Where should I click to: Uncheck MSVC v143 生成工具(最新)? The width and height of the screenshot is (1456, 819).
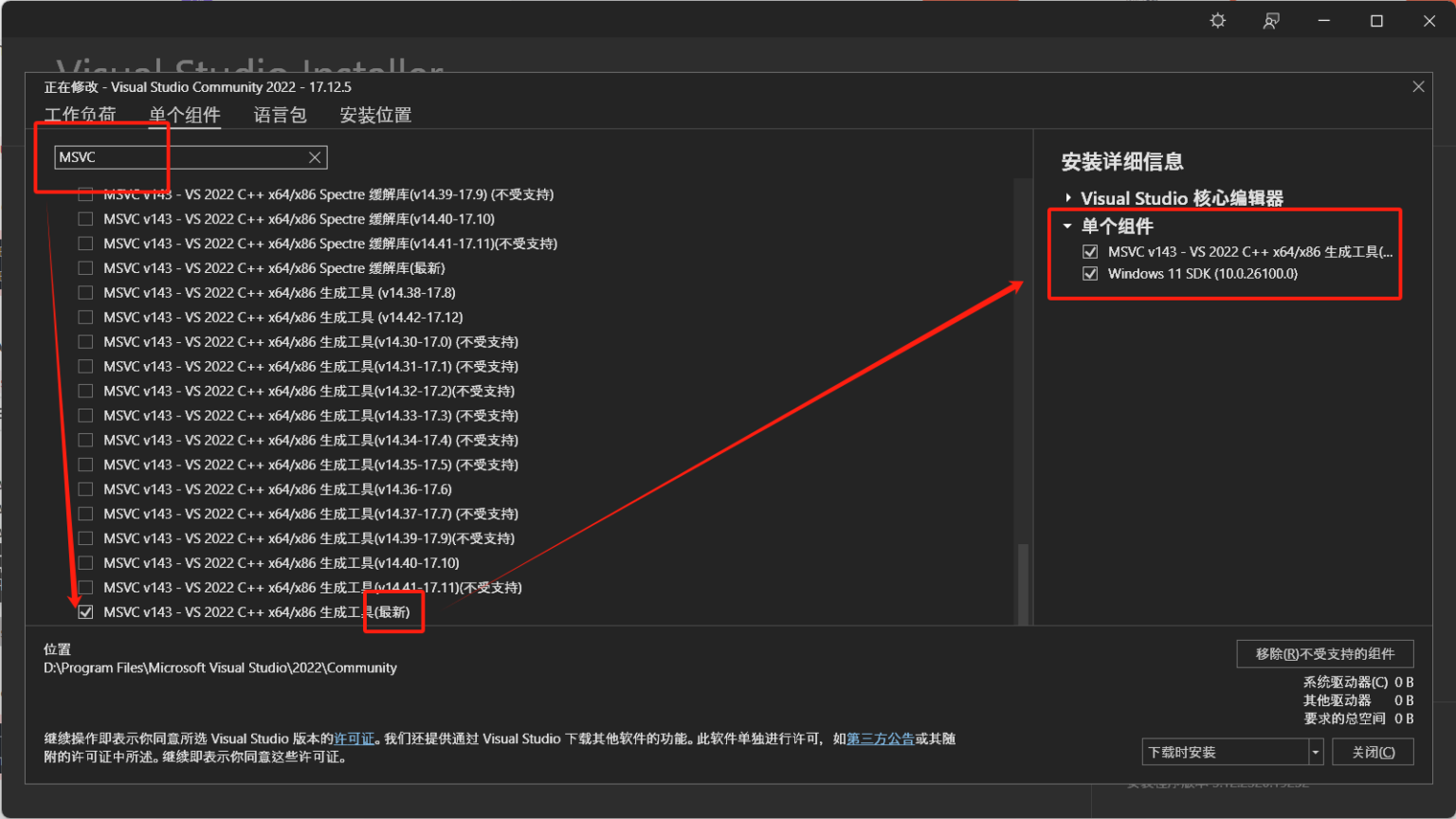pyautogui.click(x=85, y=611)
